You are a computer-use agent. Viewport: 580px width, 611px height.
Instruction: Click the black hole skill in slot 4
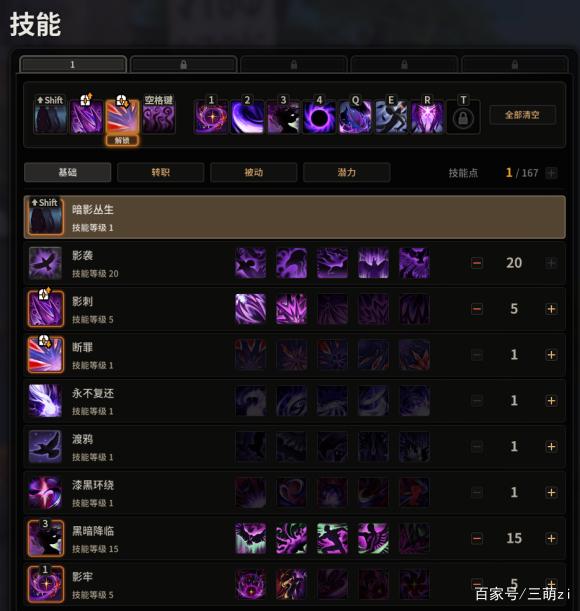tap(319, 117)
